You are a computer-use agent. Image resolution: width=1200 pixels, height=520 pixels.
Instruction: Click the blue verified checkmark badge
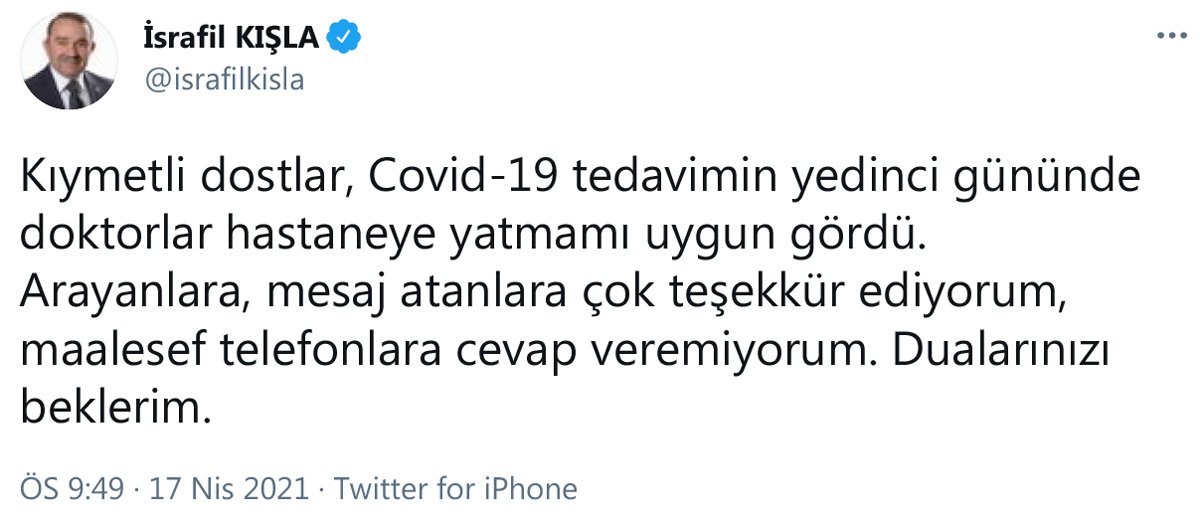coord(345,38)
